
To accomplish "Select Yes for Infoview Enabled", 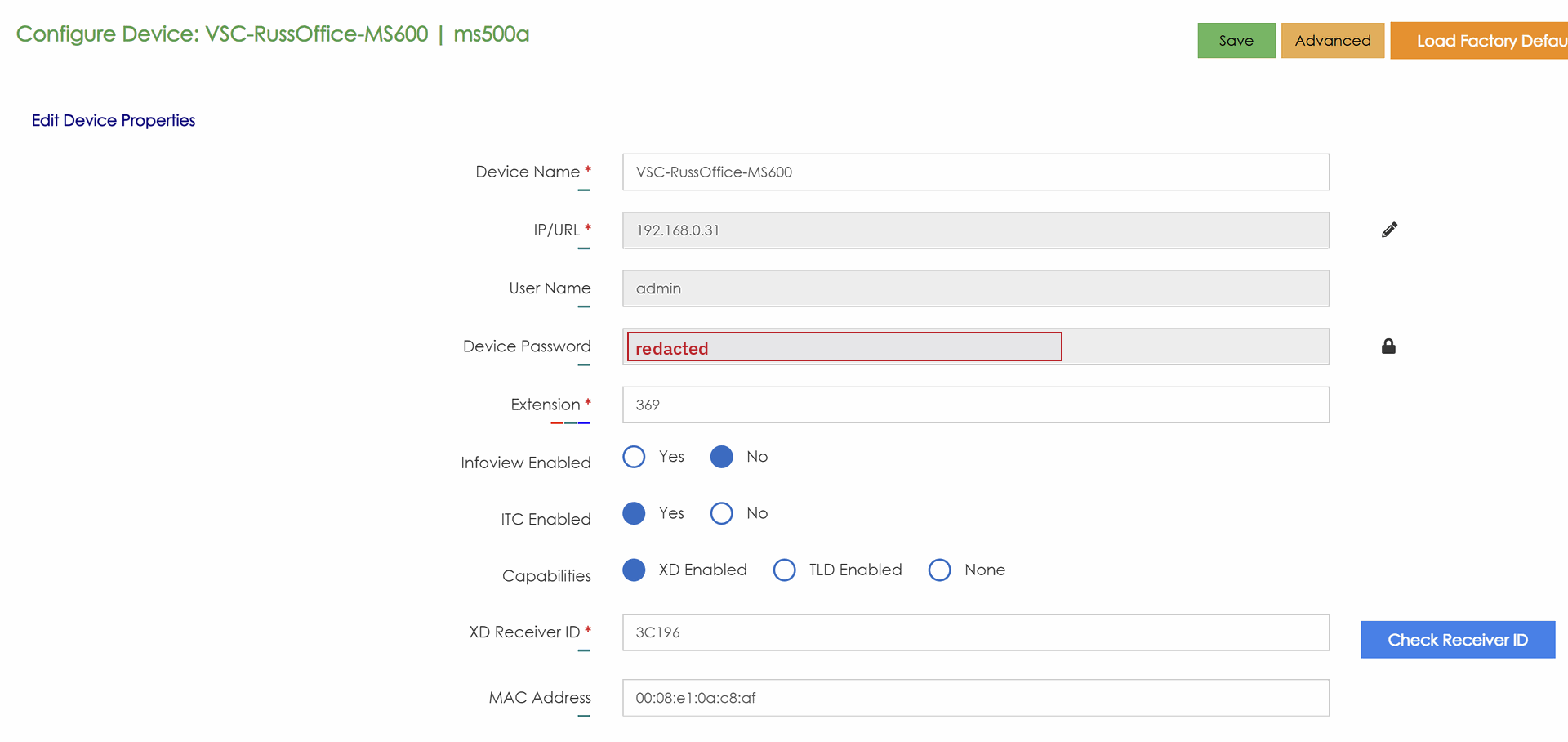I will [634, 457].
